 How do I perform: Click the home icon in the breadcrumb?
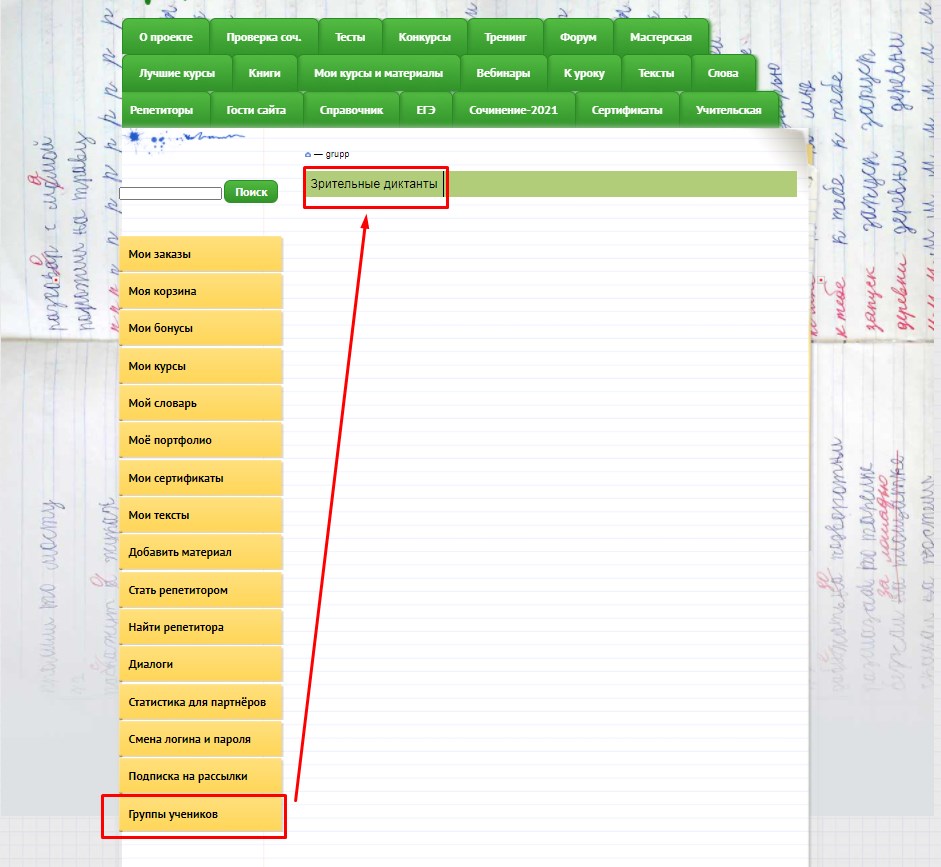coord(308,155)
